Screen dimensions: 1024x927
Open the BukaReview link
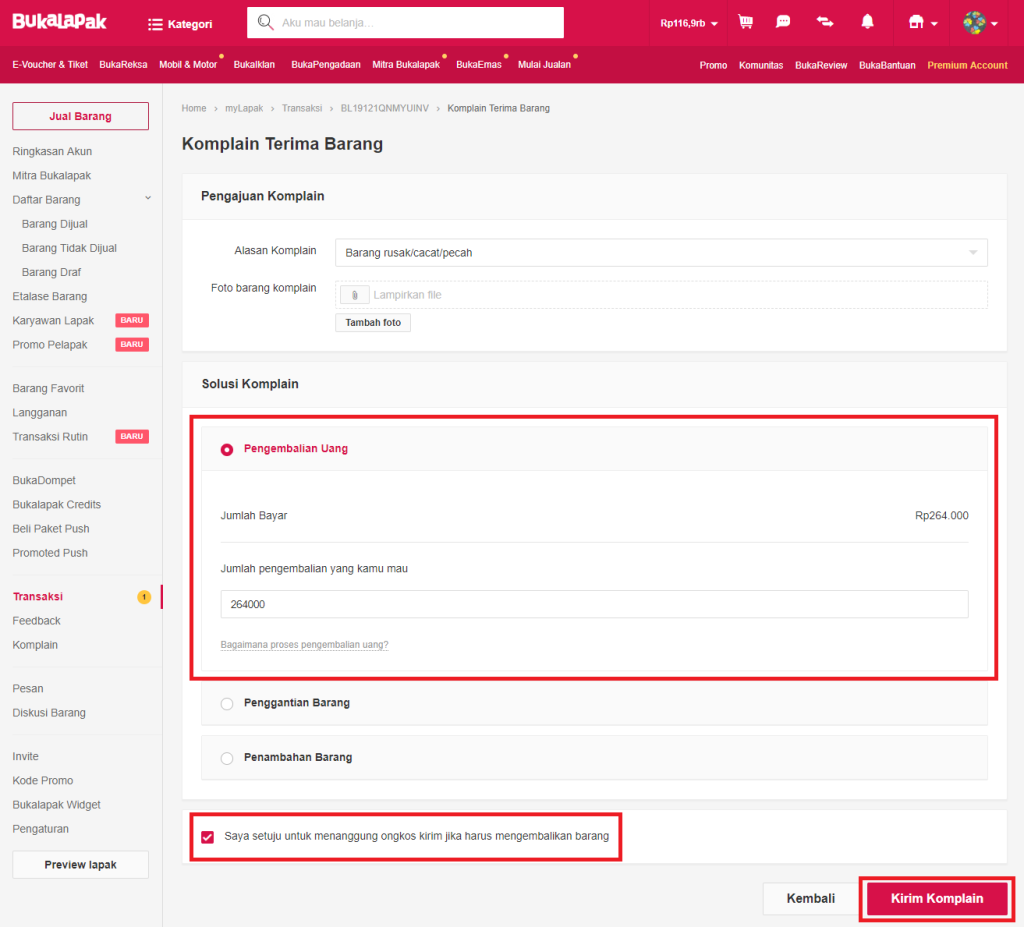tap(821, 65)
